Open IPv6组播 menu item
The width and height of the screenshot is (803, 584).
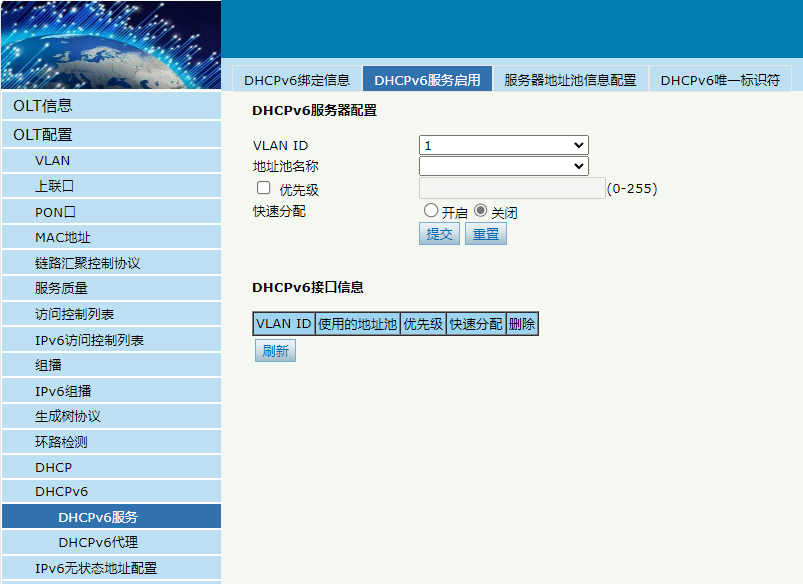coord(112,391)
